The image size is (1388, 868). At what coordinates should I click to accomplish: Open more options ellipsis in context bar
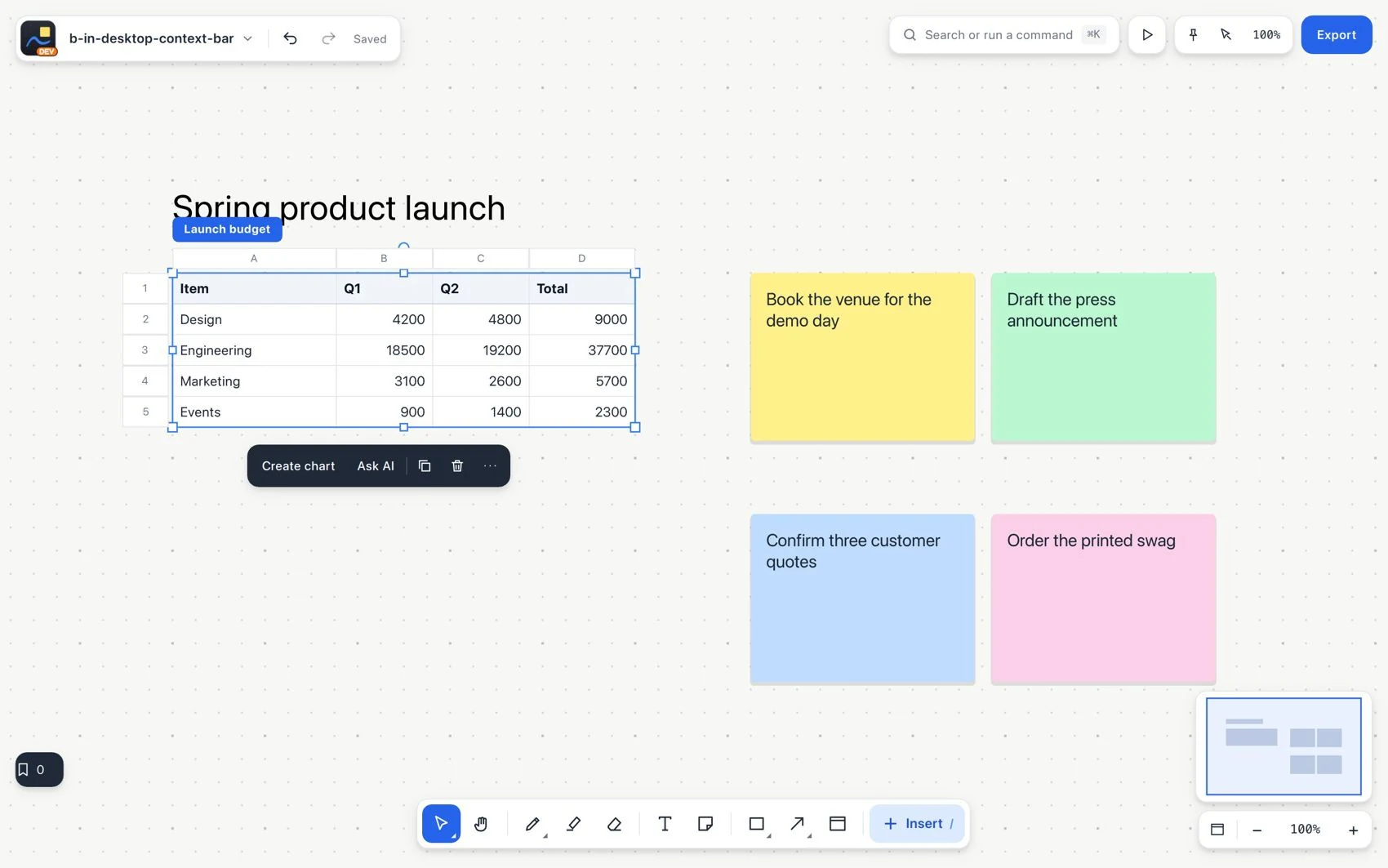point(490,465)
